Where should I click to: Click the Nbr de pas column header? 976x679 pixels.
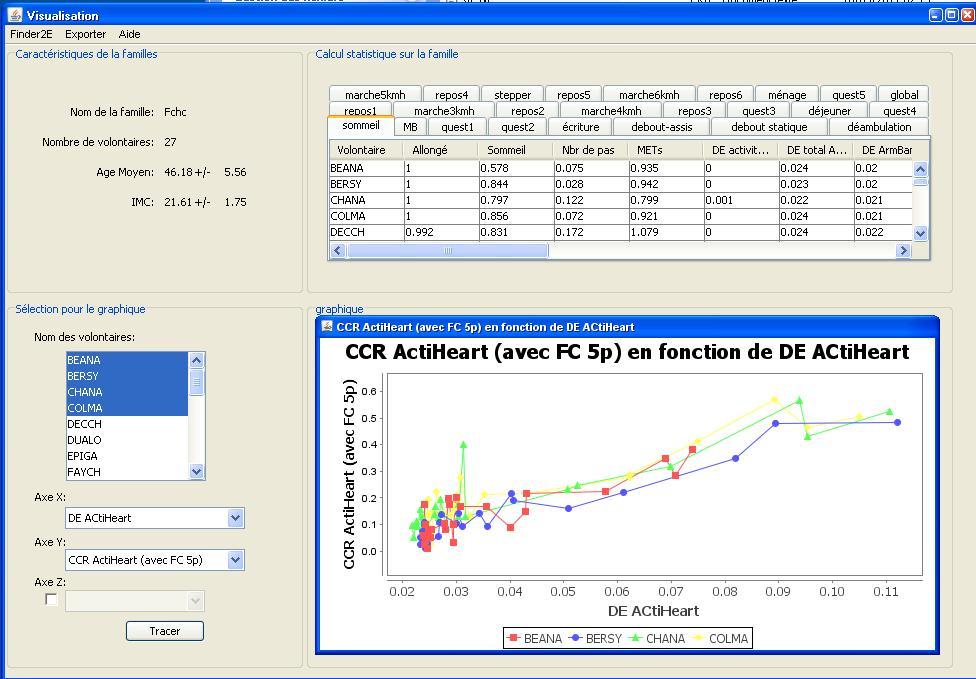click(x=590, y=150)
